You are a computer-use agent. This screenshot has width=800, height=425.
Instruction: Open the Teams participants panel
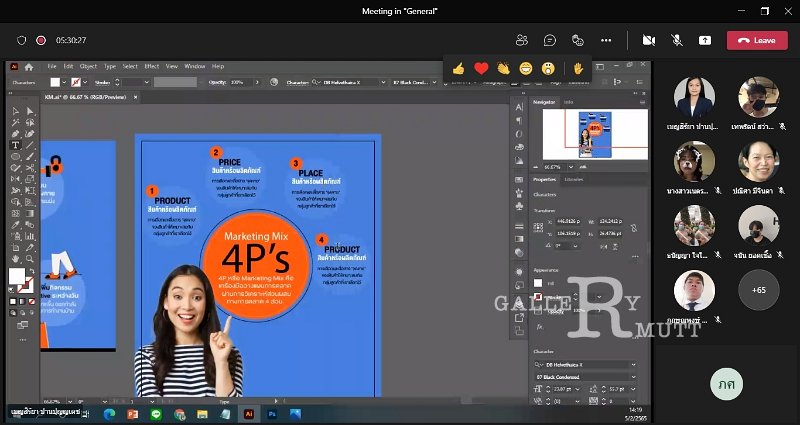[x=521, y=40]
